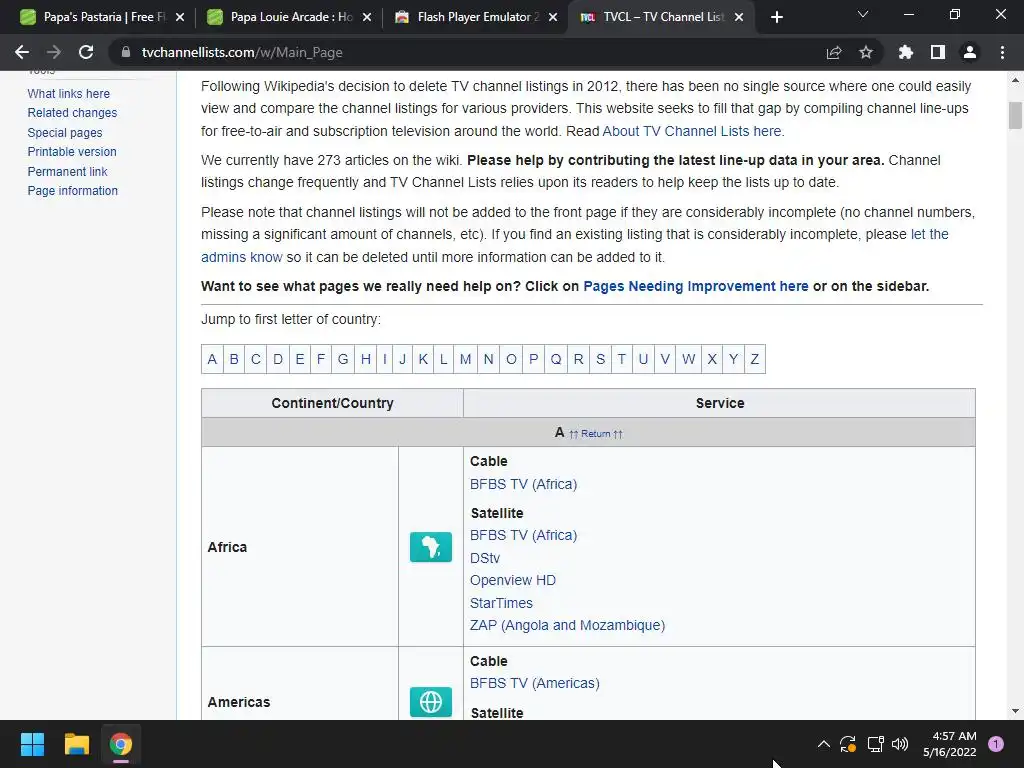Viewport: 1024px width, 768px height.
Task: Open the What links here sidebar link
Action: 69,93
